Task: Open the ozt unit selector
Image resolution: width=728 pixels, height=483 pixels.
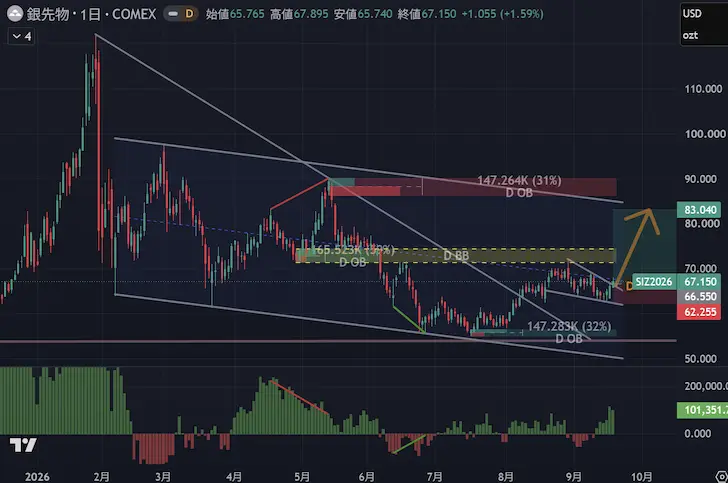Action: 690,35
